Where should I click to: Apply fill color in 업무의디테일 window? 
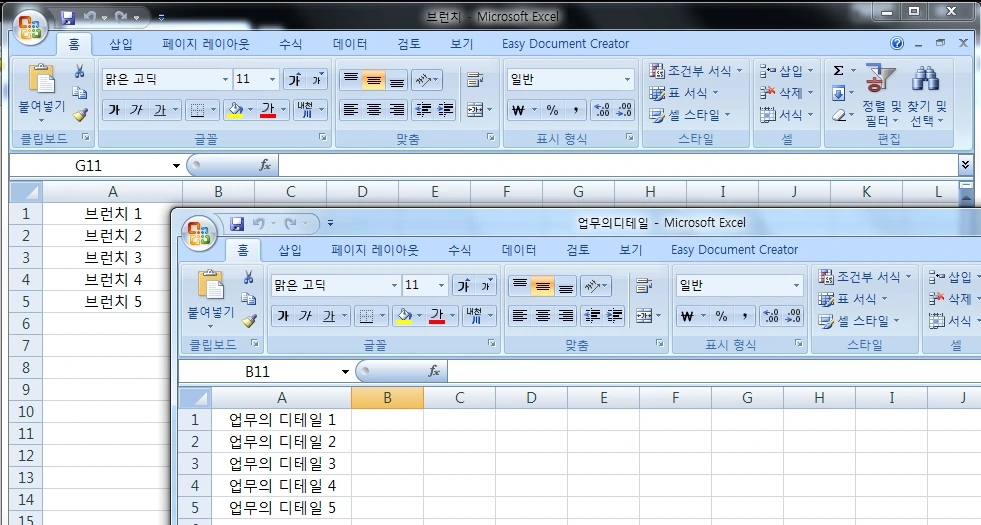coord(404,316)
